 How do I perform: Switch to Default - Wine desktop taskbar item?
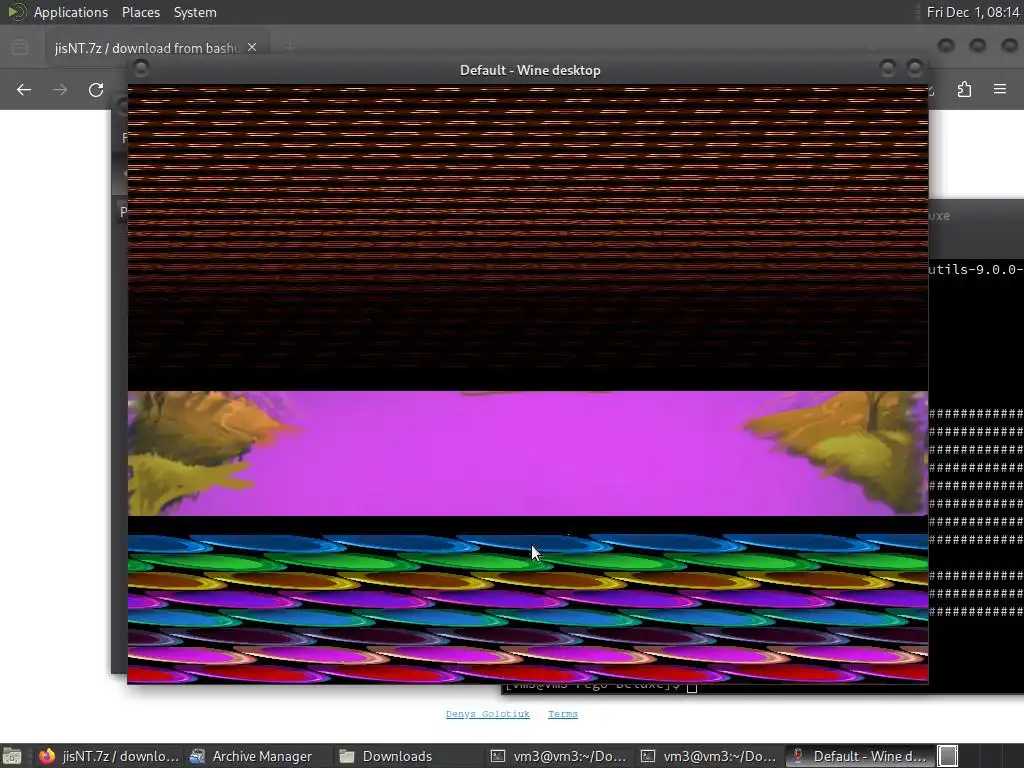click(859, 756)
